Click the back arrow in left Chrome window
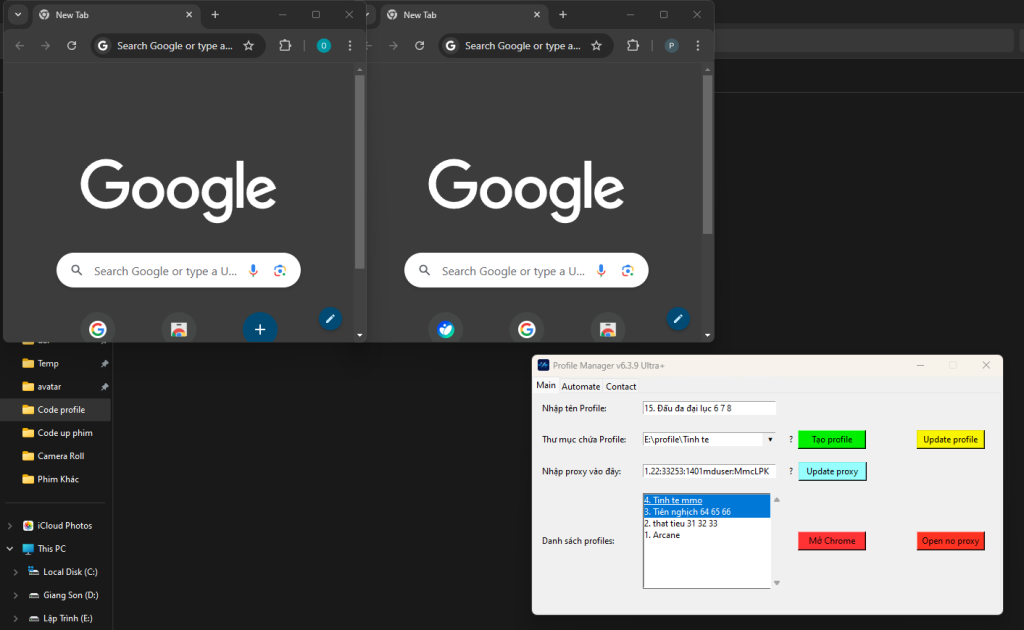 20,46
